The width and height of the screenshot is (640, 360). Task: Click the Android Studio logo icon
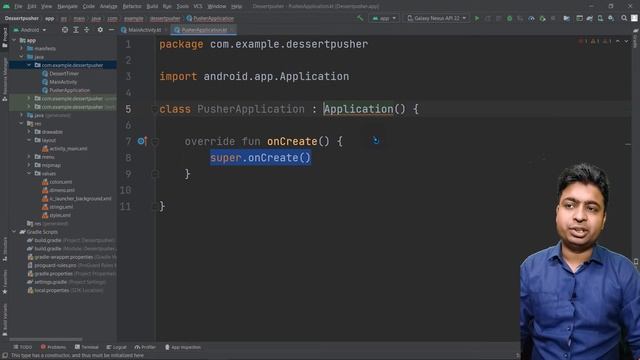(6, 6)
